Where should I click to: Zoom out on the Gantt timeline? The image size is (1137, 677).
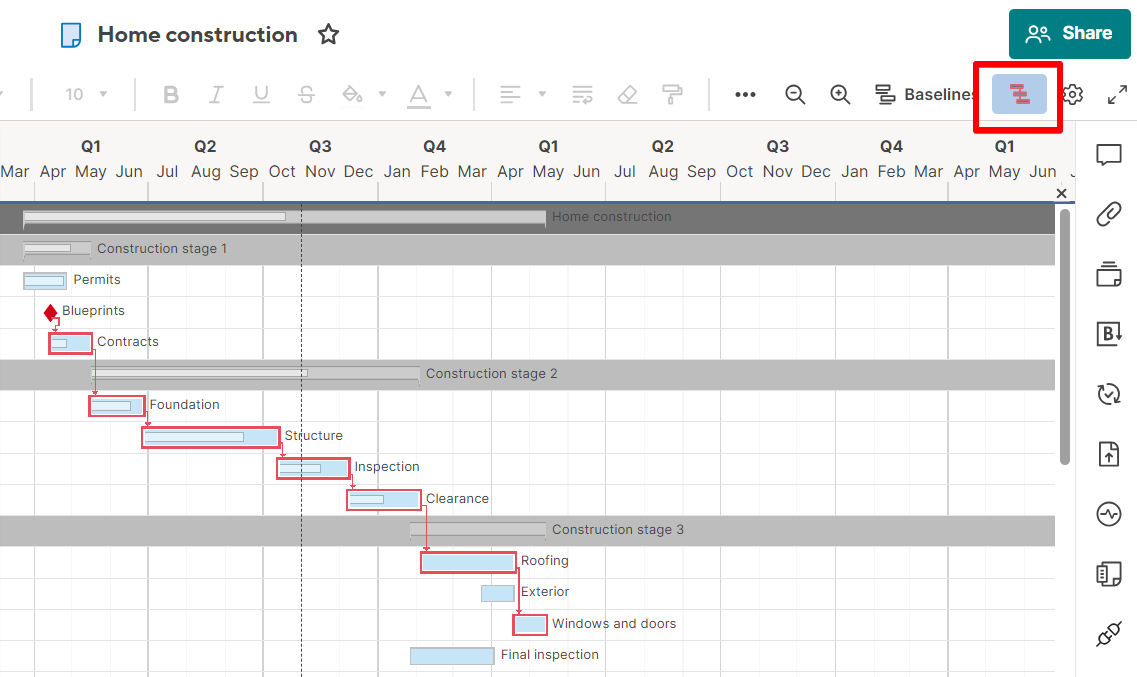tap(795, 94)
